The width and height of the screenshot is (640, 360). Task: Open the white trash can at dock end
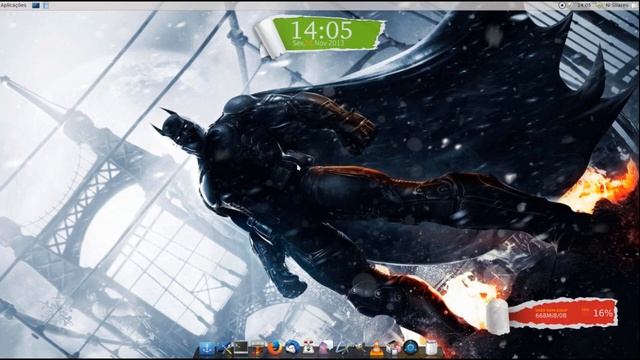tap(431, 347)
